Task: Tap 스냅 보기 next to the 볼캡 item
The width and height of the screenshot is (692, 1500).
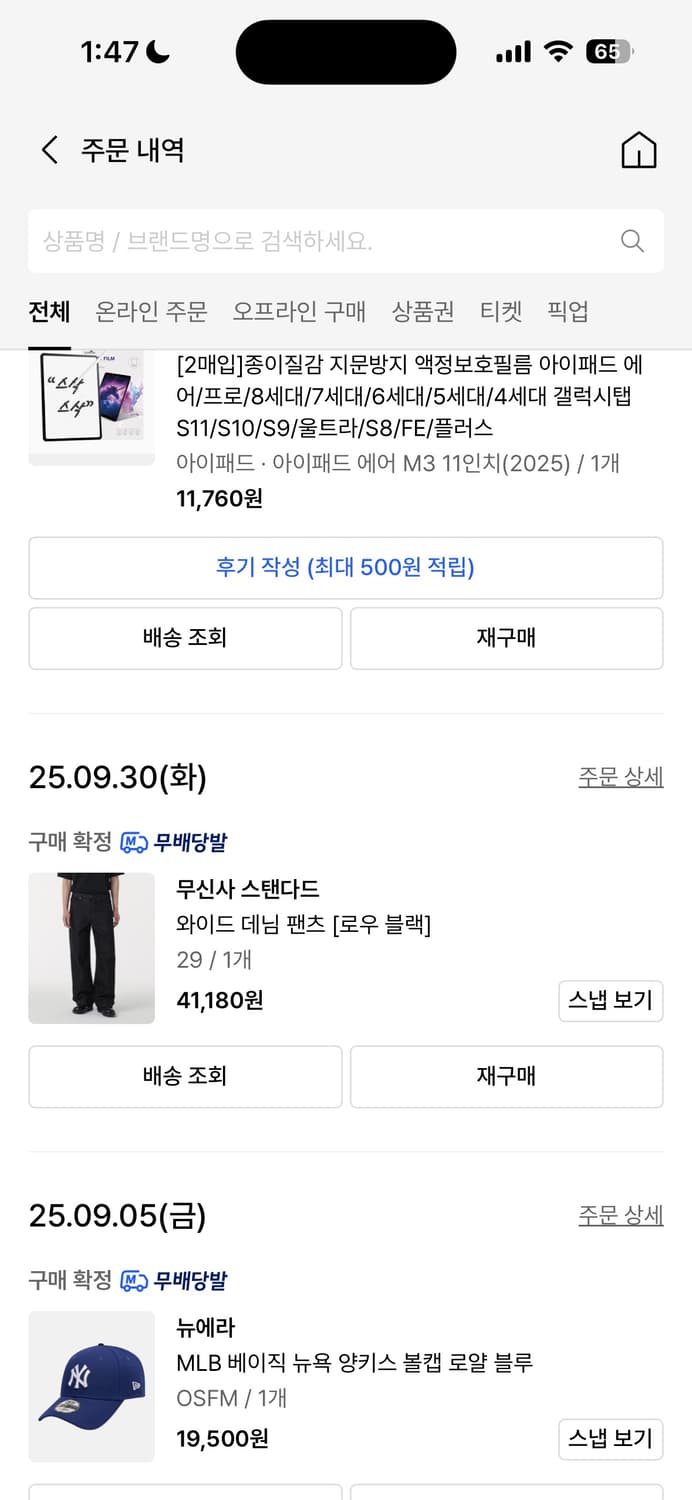Action: [x=610, y=1438]
